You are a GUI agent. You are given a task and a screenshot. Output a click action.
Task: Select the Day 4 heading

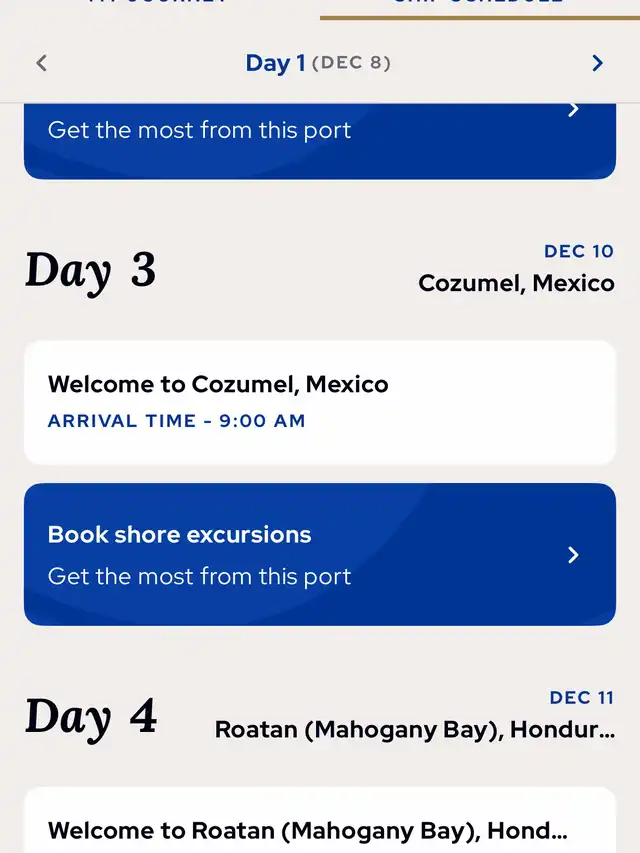point(90,716)
